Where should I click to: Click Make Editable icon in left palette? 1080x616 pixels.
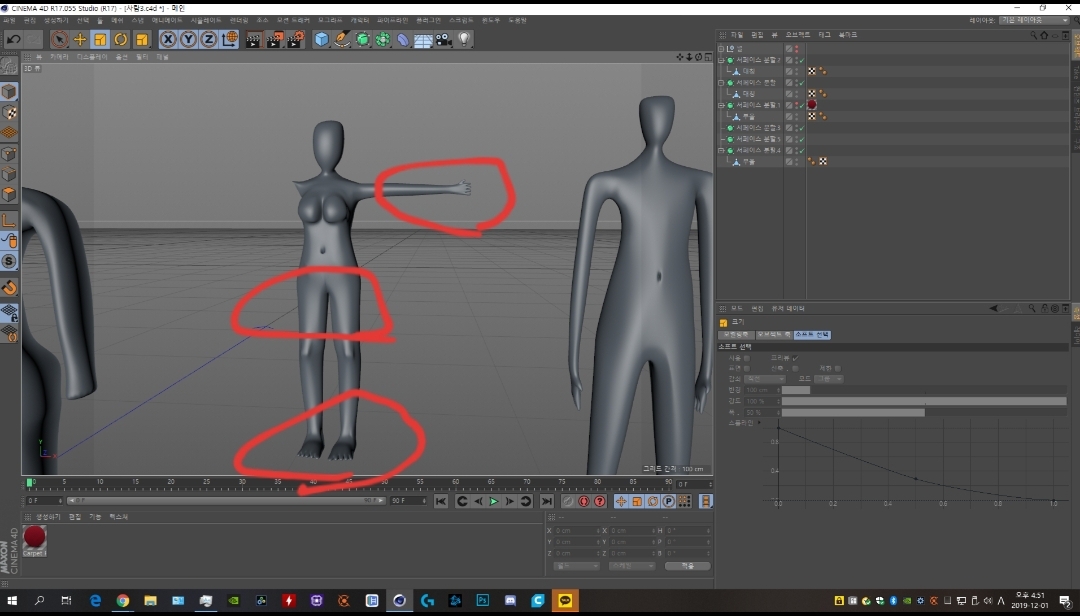click(x=9, y=65)
